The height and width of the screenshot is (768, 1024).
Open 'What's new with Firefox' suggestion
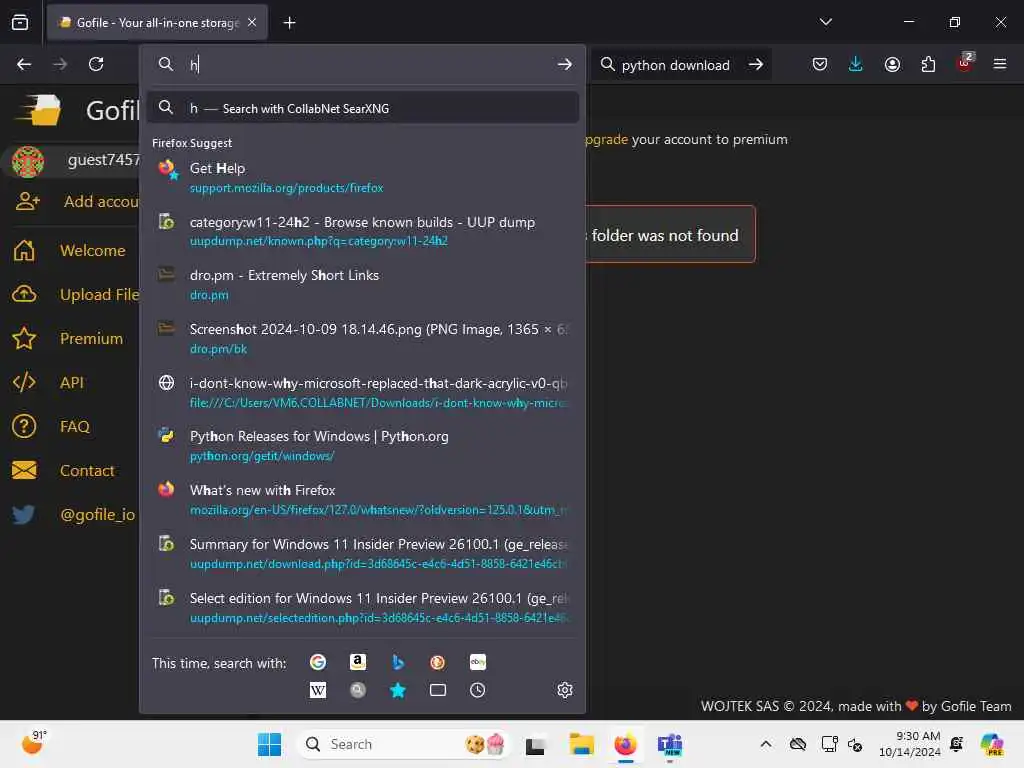point(362,499)
